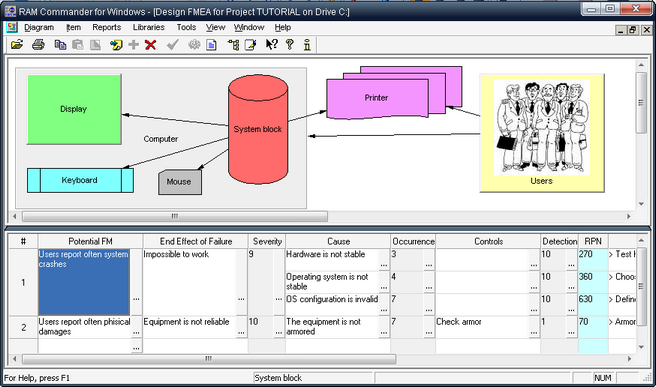
Task: Click the diagram pane horizontal scrollbar thumb
Action: point(175,216)
